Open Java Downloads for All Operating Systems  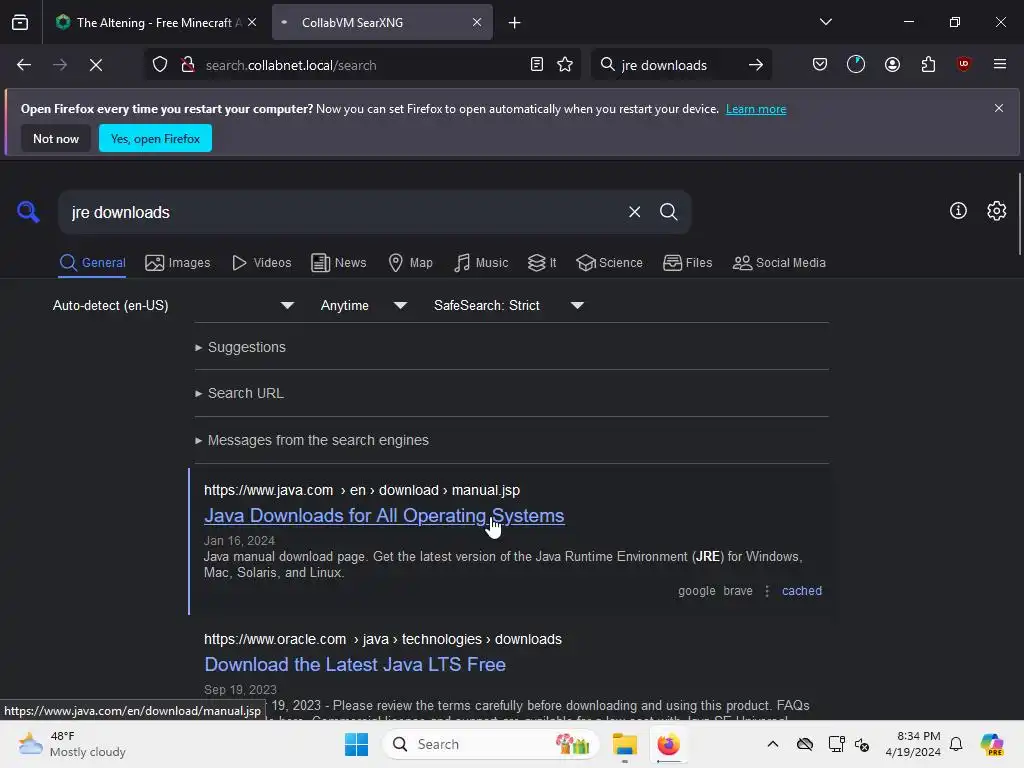[x=384, y=515]
